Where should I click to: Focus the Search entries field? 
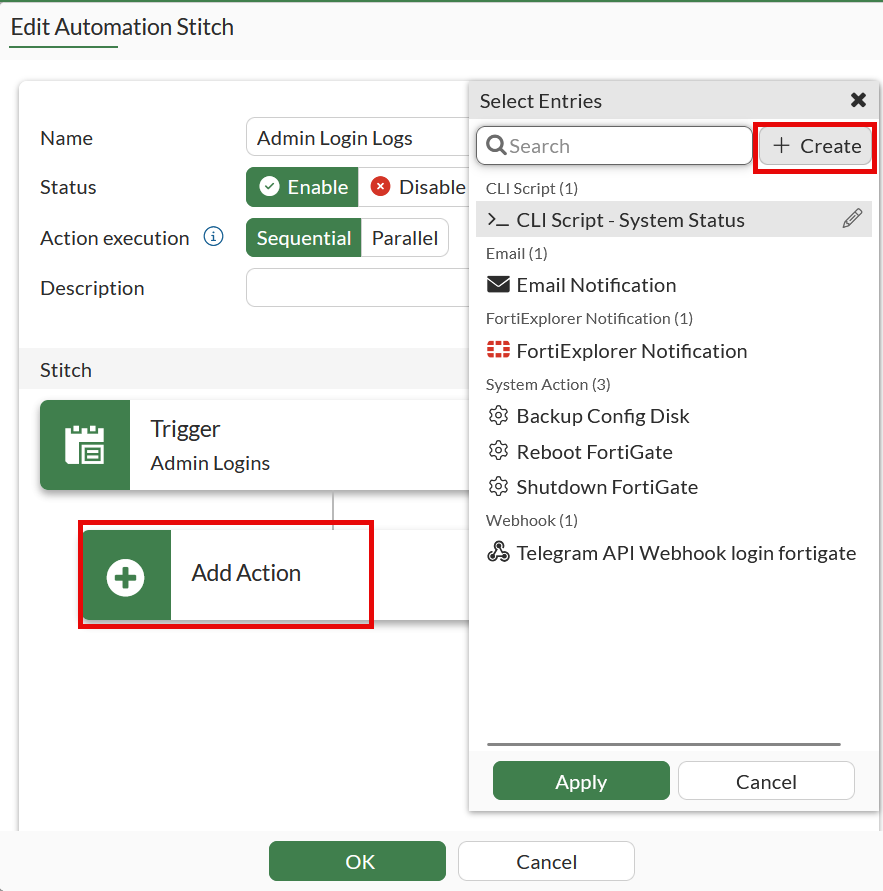point(625,146)
